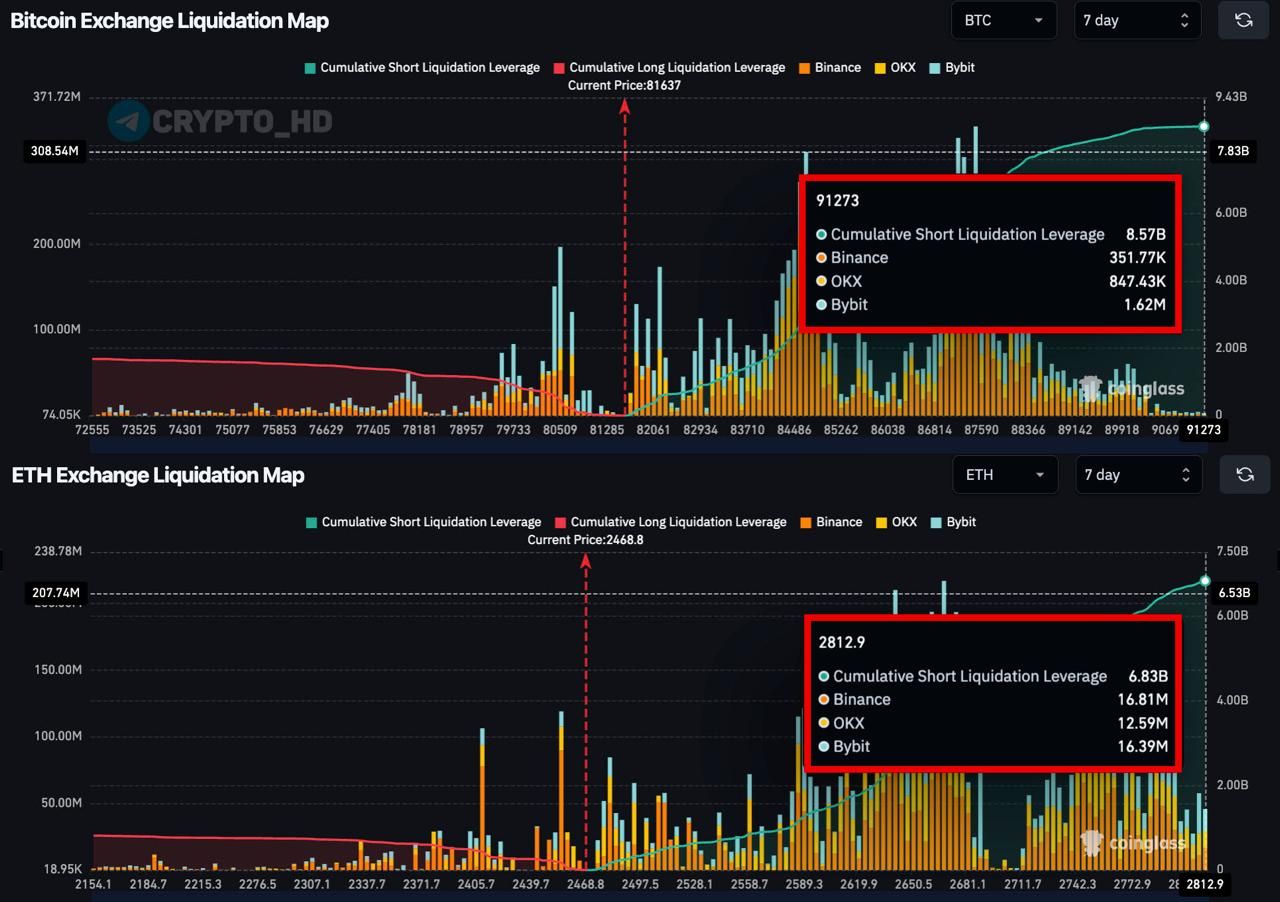This screenshot has height=902, width=1280.
Task: Click the endpoint dot of ETH cumulative short line
Action: click(x=1205, y=581)
